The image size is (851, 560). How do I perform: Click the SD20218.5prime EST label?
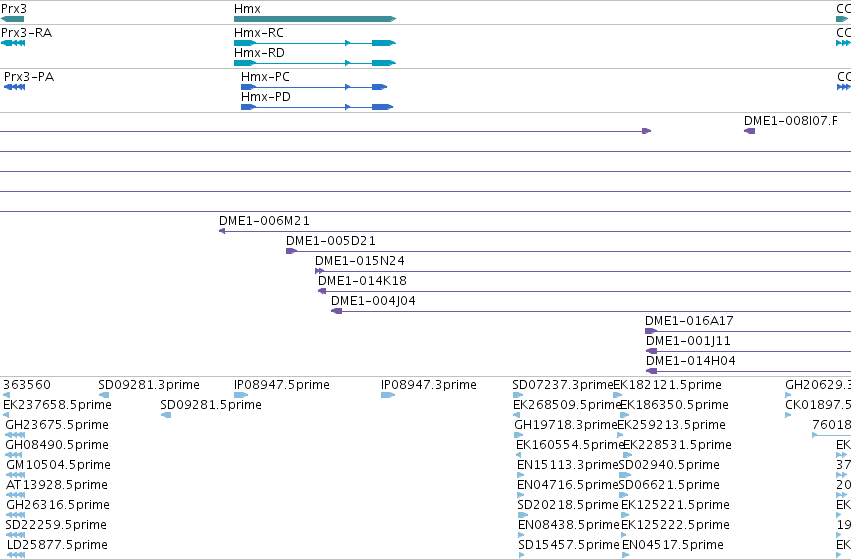(x=568, y=506)
